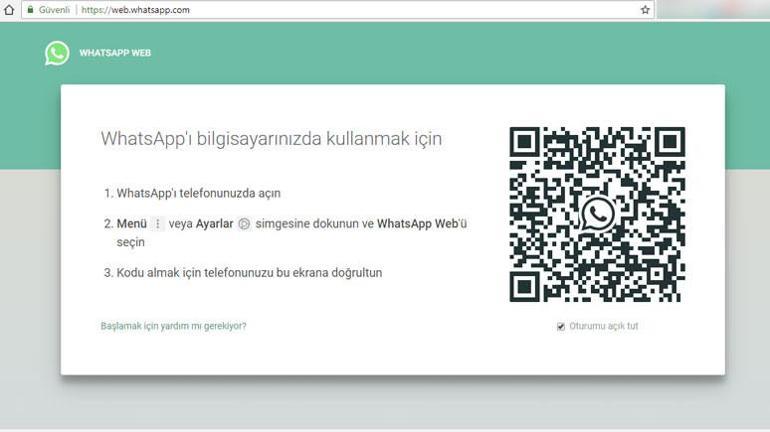Click step 3 'Kodu almak için' instruction

pyautogui.click(x=249, y=272)
